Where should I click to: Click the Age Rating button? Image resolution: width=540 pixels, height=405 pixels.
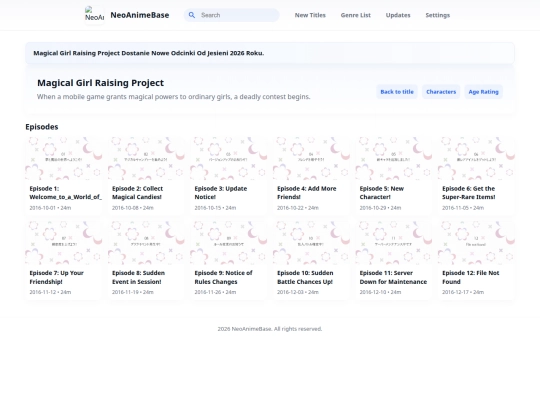483,92
